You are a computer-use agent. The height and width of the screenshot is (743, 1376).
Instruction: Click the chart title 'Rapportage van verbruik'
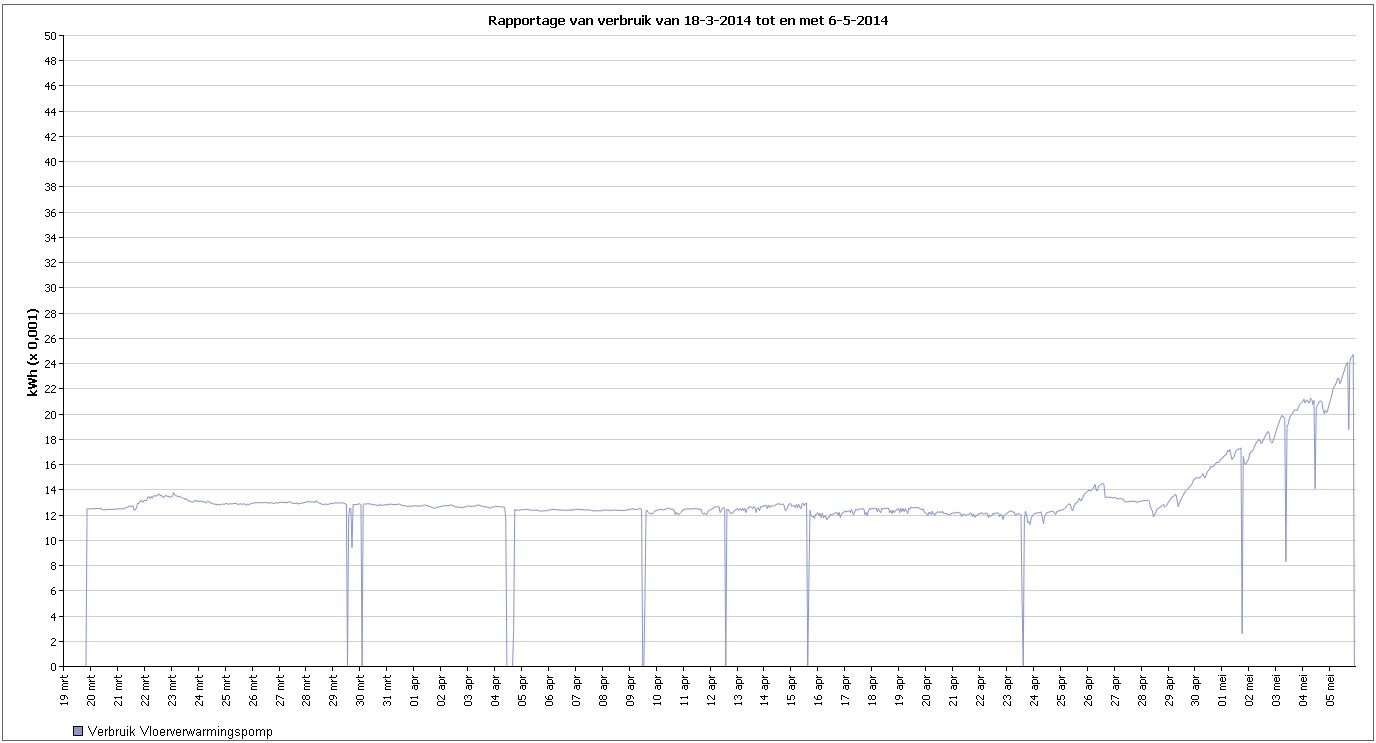pos(687,20)
